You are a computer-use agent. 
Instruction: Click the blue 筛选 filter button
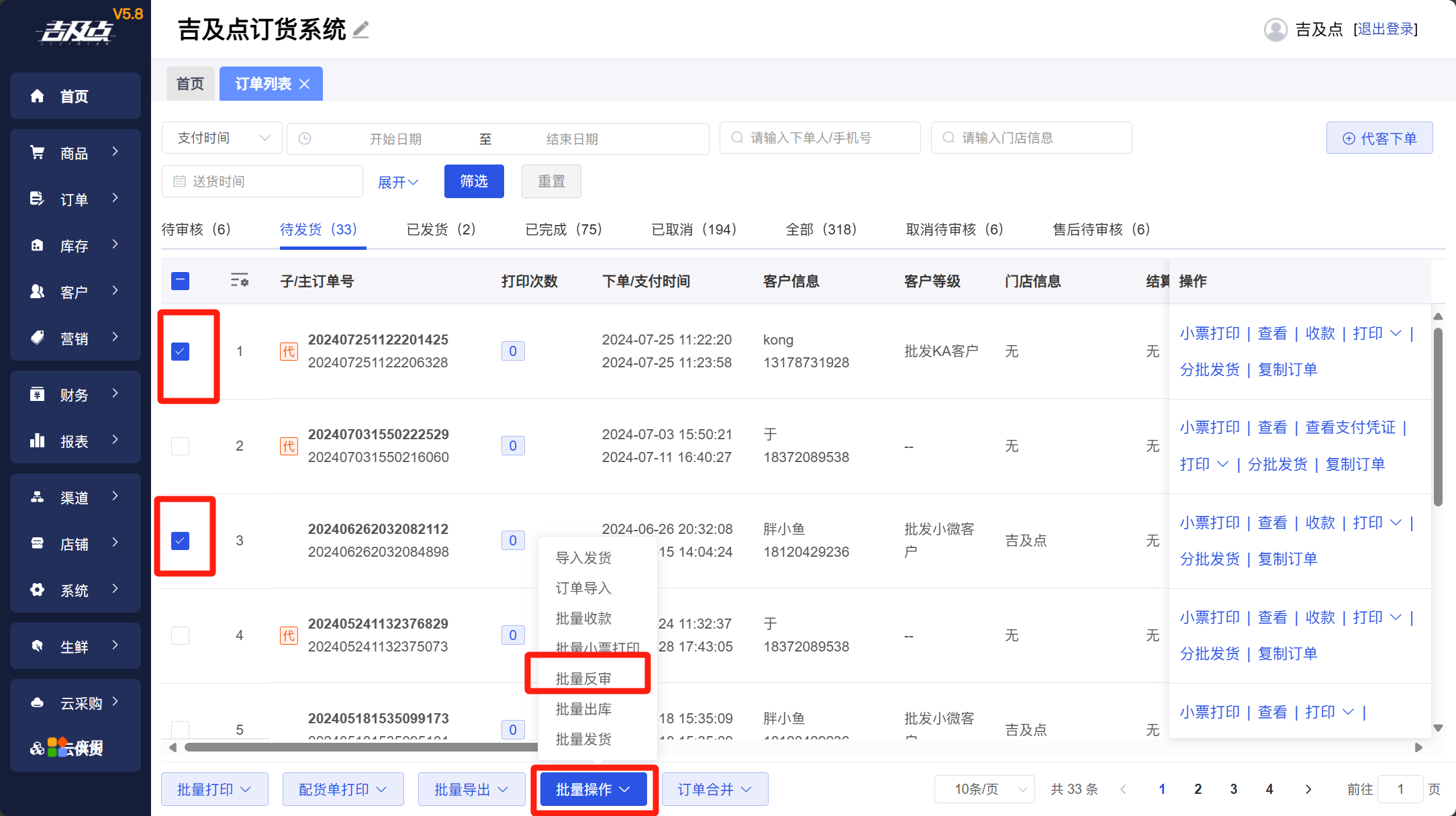tap(474, 181)
